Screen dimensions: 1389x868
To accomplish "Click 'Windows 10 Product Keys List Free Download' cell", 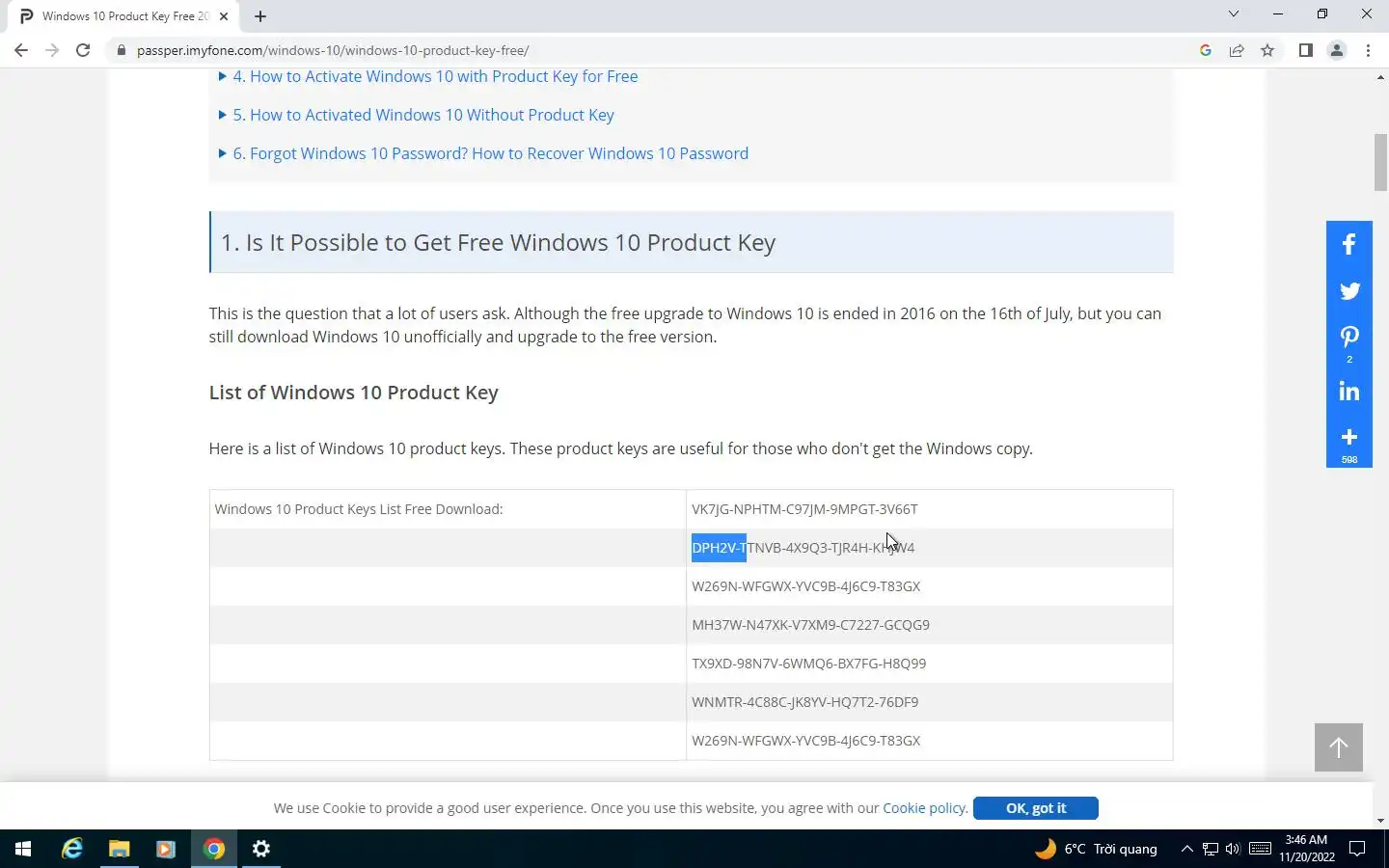I will tap(448, 509).
